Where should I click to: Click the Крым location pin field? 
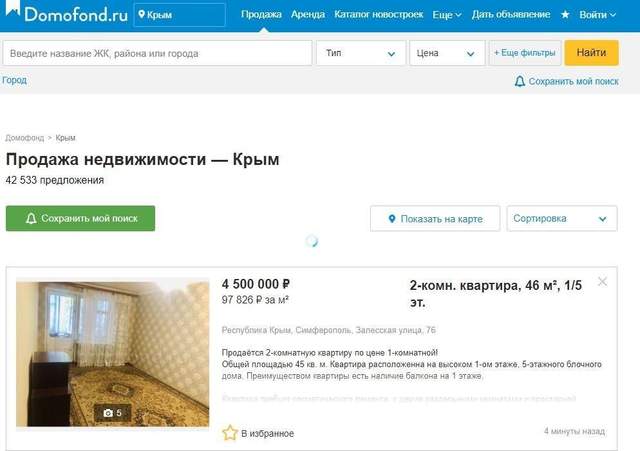point(180,15)
